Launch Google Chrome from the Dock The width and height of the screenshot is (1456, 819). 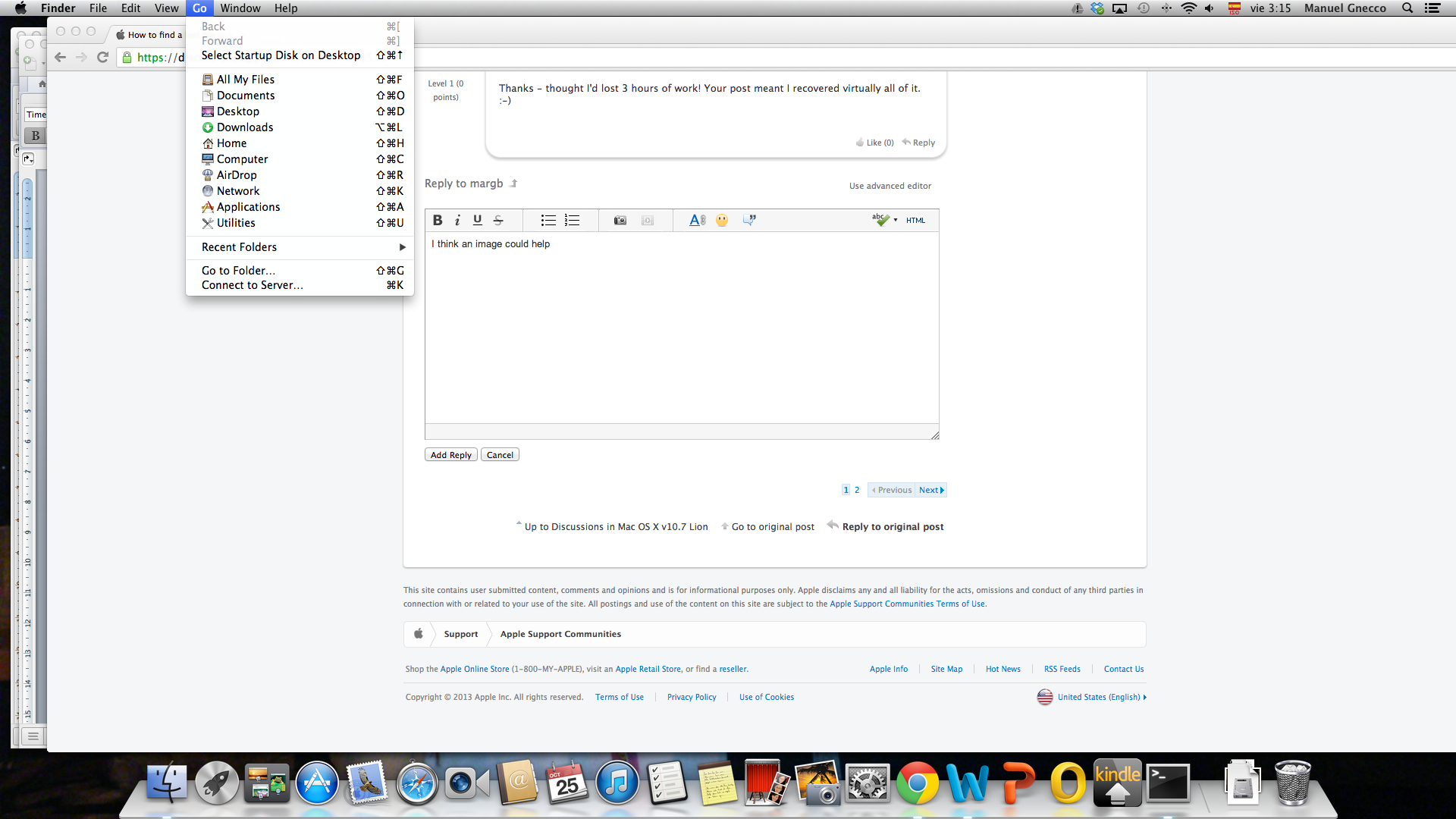tap(917, 783)
